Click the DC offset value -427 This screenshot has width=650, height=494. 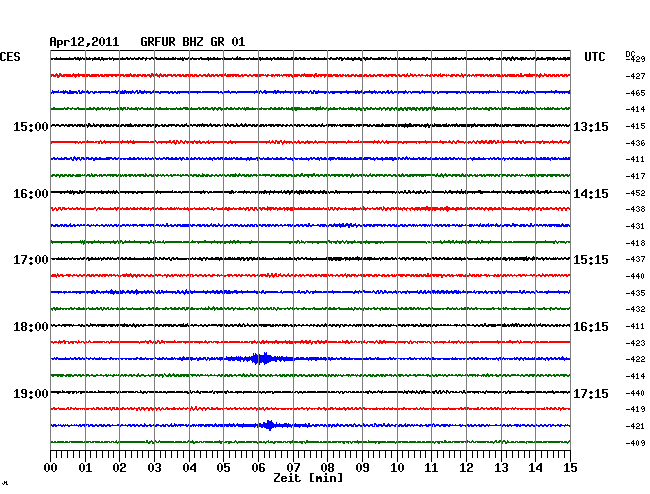click(x=635, y=76)
